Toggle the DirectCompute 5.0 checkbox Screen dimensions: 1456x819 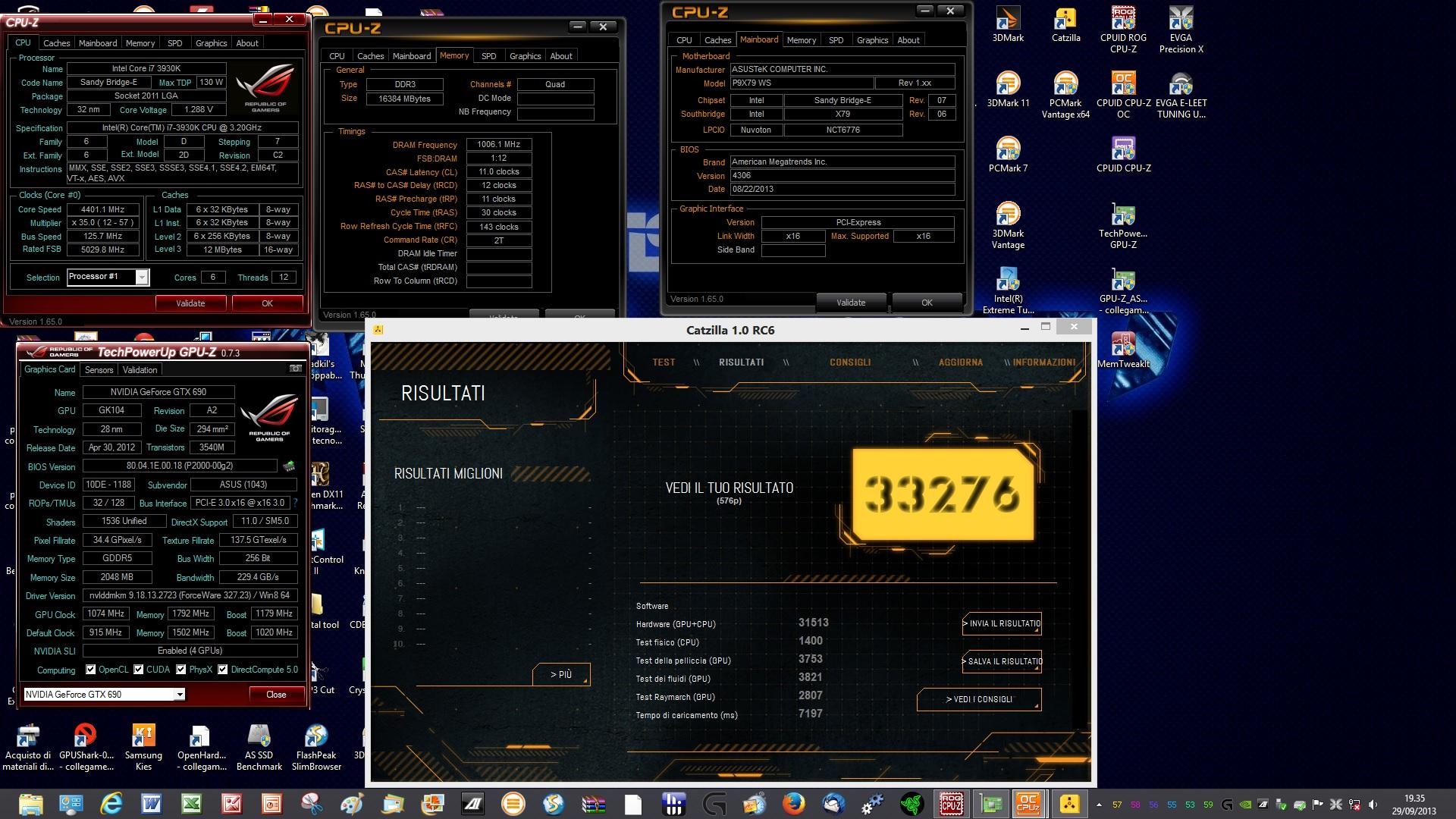point(223,670)
